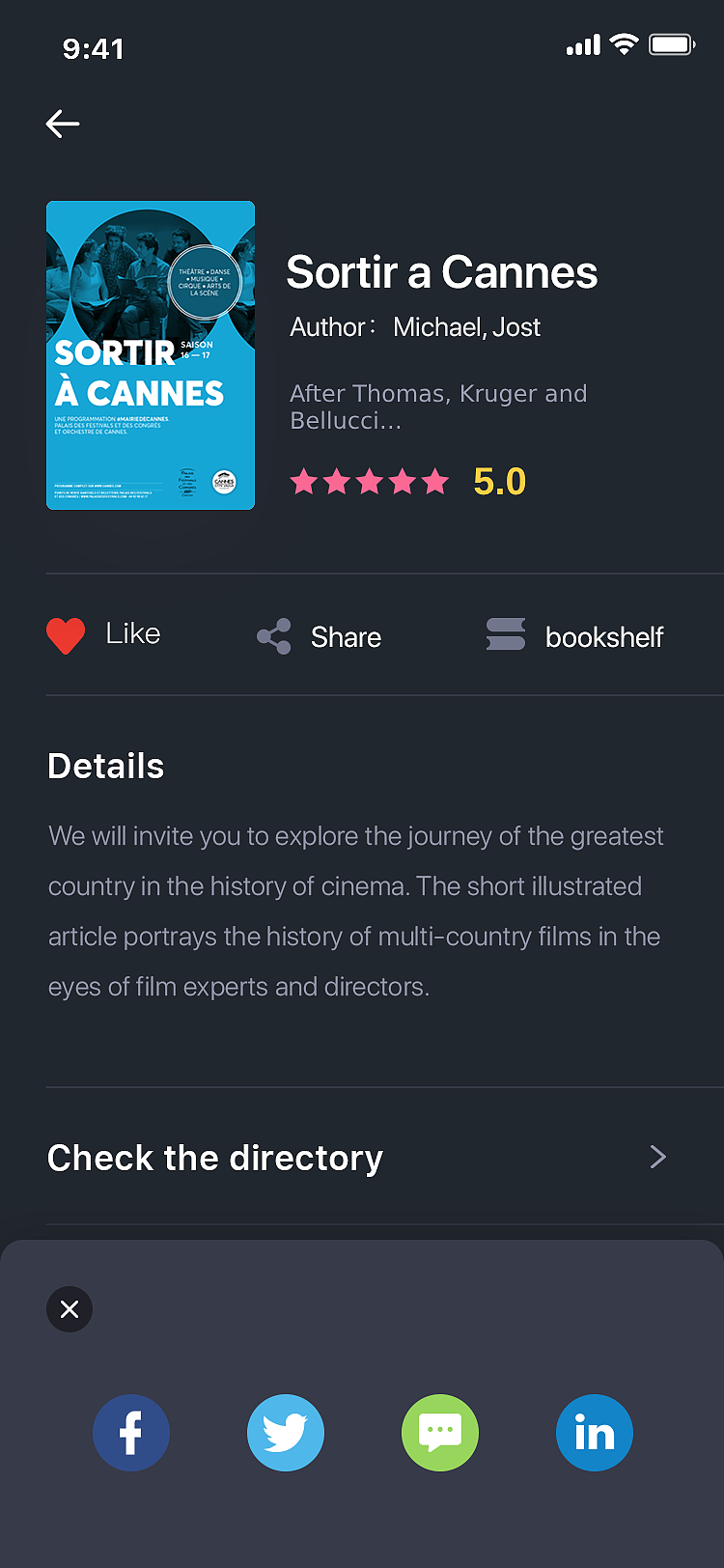The width and height of the screenshot is (724, 1568).
Task: Click the first pink rating star
Action: [x=304, y=481]
